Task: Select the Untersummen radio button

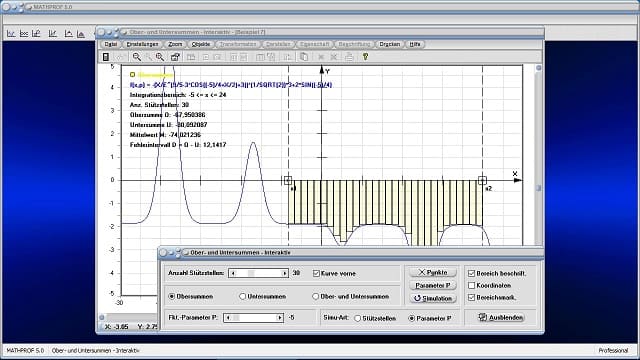Action: (242, 296)
